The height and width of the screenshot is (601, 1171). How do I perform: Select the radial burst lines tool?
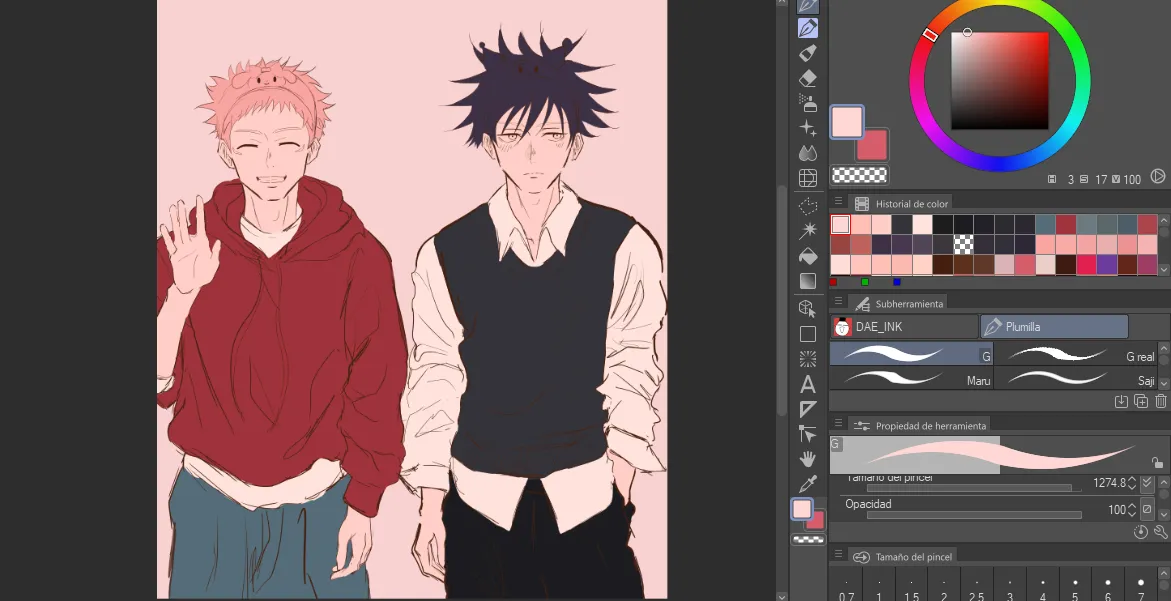(807, 359)
